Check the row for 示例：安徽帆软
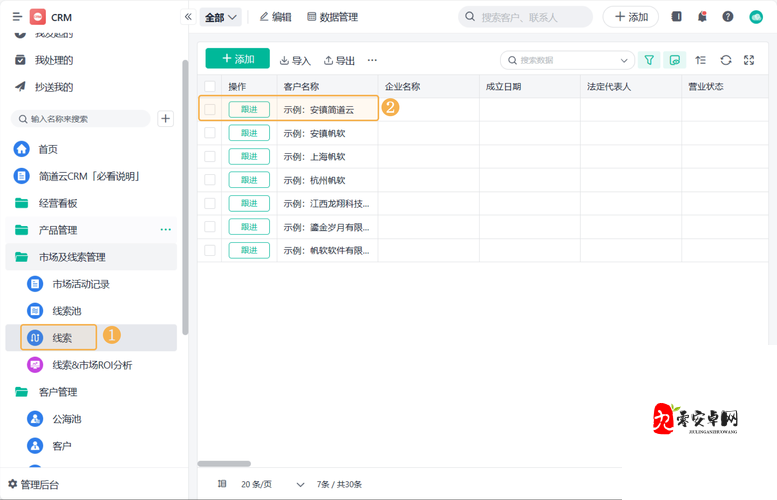This screenshot has width=777, height=500. (x=210, y=132)
